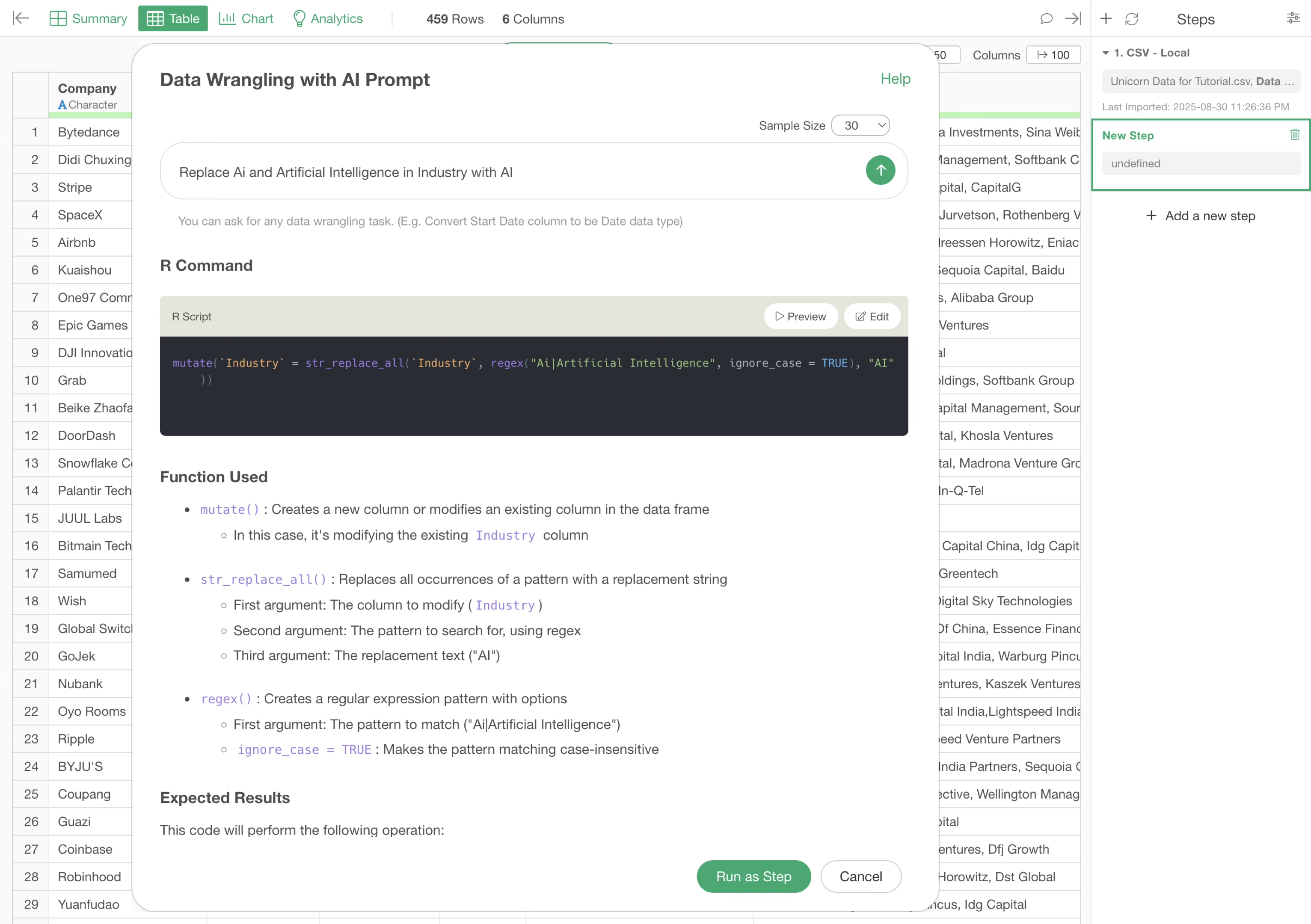This screenshot has width=1311, height=924.
Task: Click the Run as Step button
Action: coord(753,876)
